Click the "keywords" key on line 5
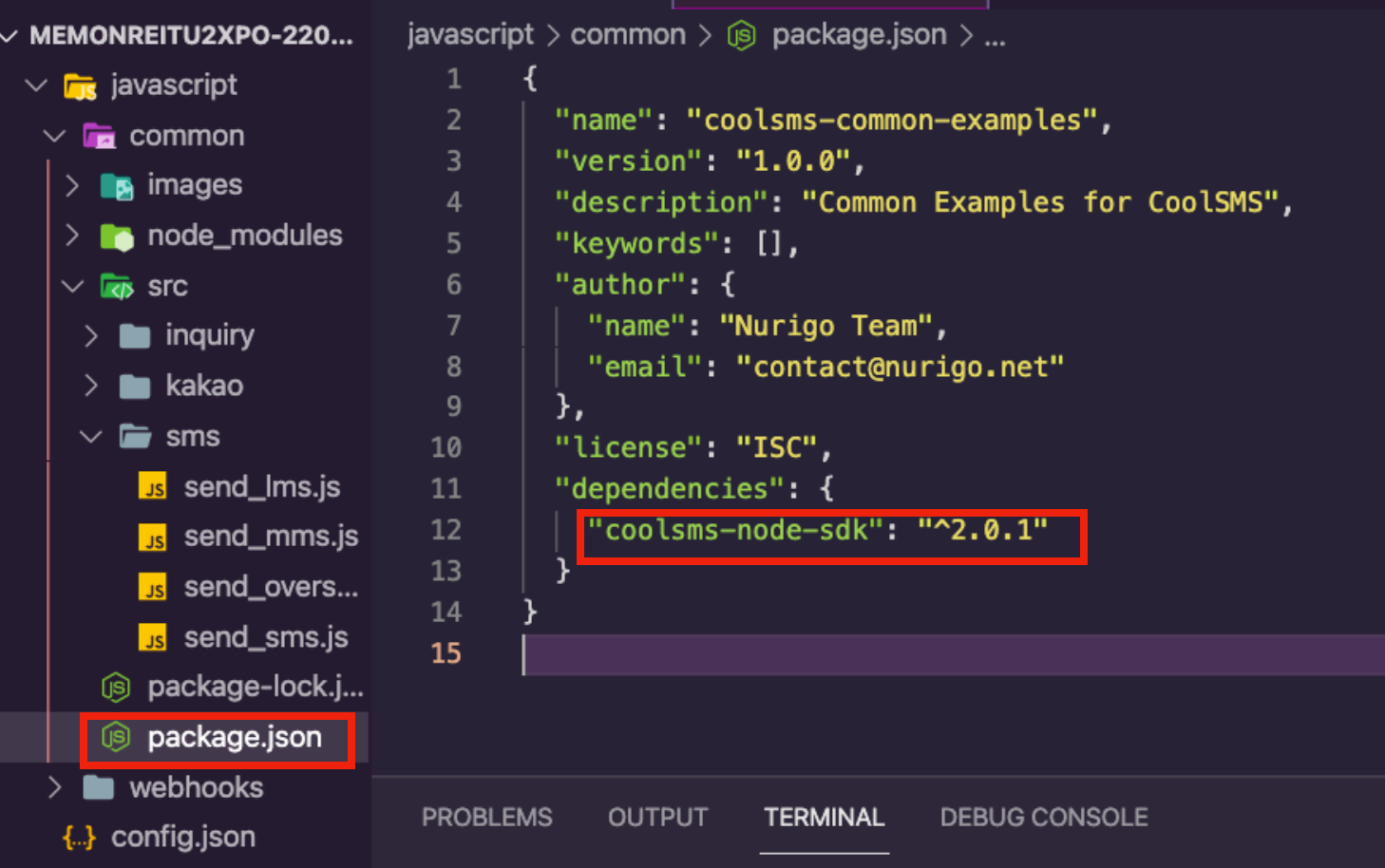Viewport: 1385px width, 868px height. [636, 243]
